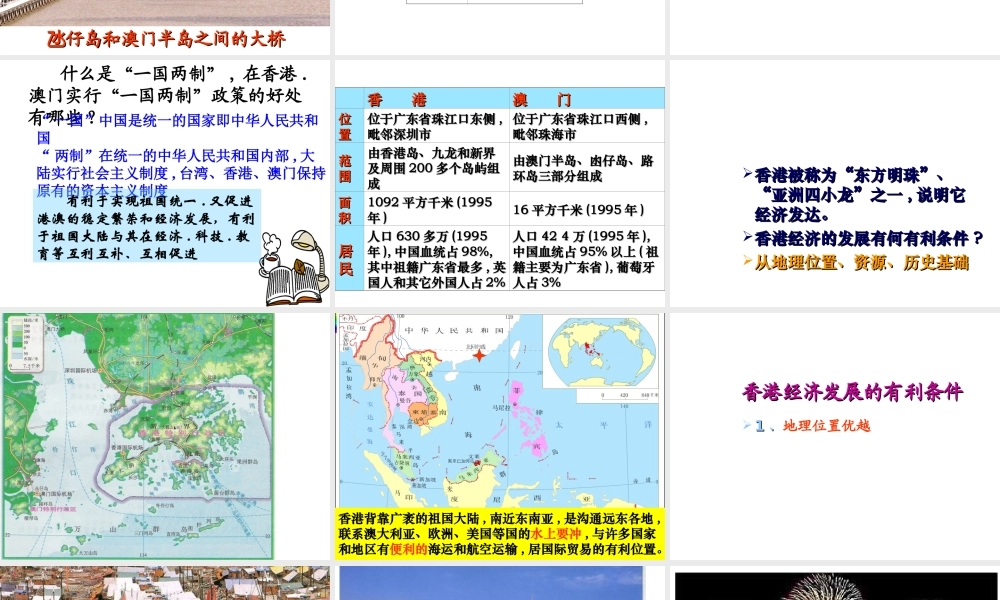1000x600 pixels.
Task: Click yellow text box 香港背靠广袤的祖国大陆
Action: [x=501, y=534]
